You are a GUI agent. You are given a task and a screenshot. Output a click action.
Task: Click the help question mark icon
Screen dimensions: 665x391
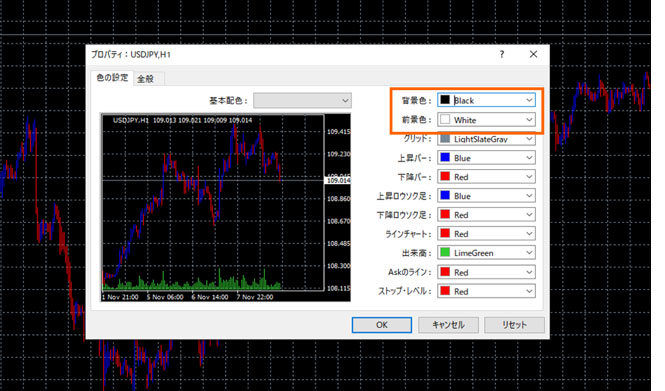pyautogui.click(x=502, y=54)
